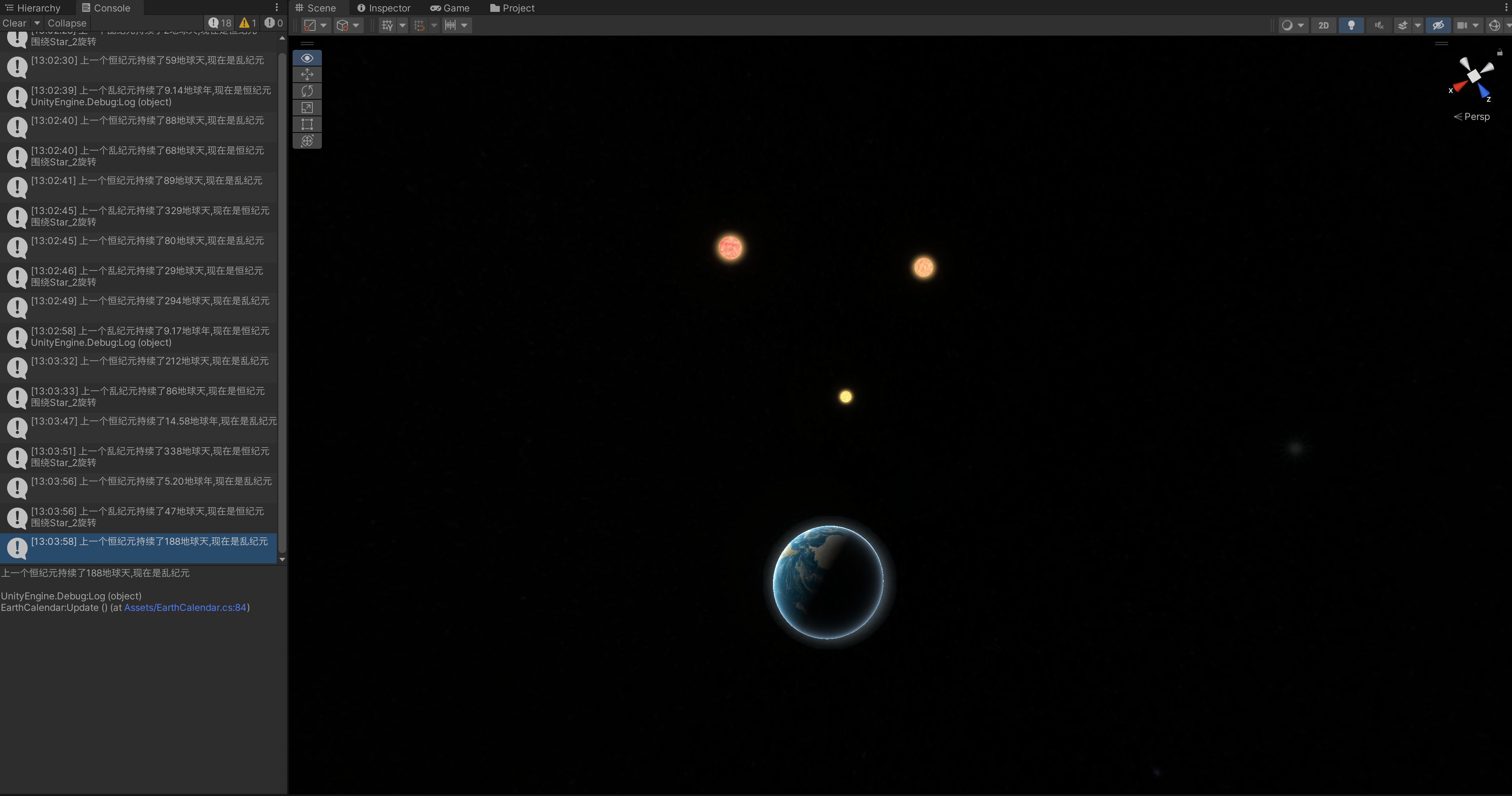Image resolution: width=1512 pixels, height=796 pixels.
Task: Toggle warning messages filter showing 1
Action: coord(248,23)
